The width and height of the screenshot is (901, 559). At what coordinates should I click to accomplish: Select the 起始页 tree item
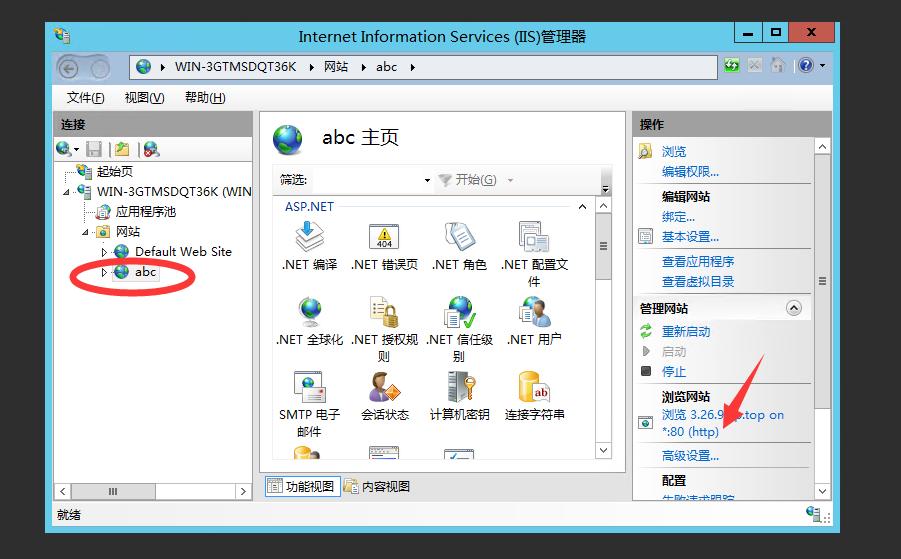tap(115, 171)
